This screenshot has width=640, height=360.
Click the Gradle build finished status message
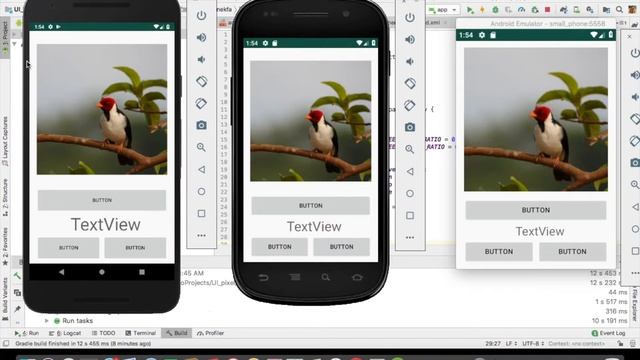83,344
